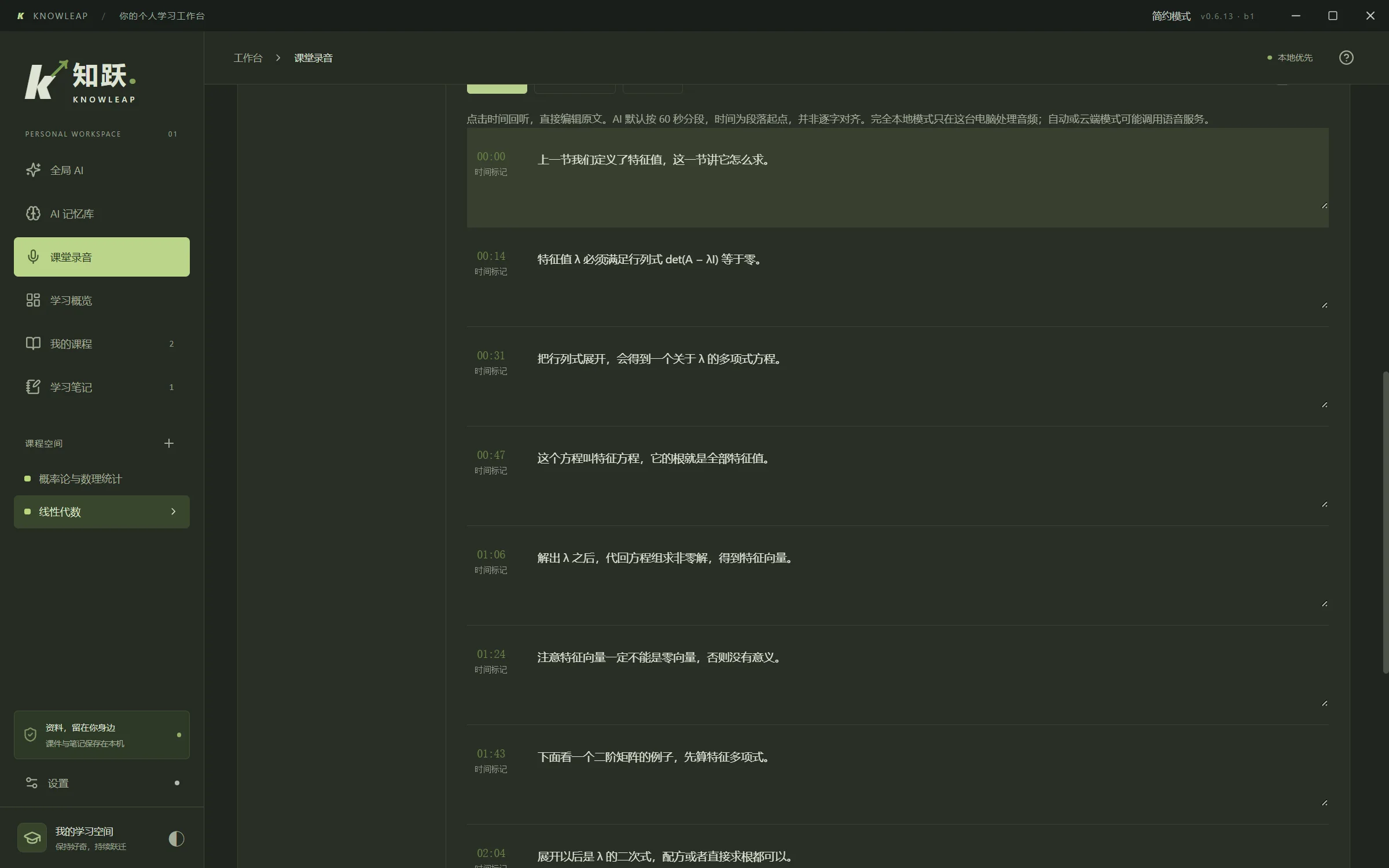Jump playback to timestamp 00:14
1389x868 pixels.
[x=491, y=256]
